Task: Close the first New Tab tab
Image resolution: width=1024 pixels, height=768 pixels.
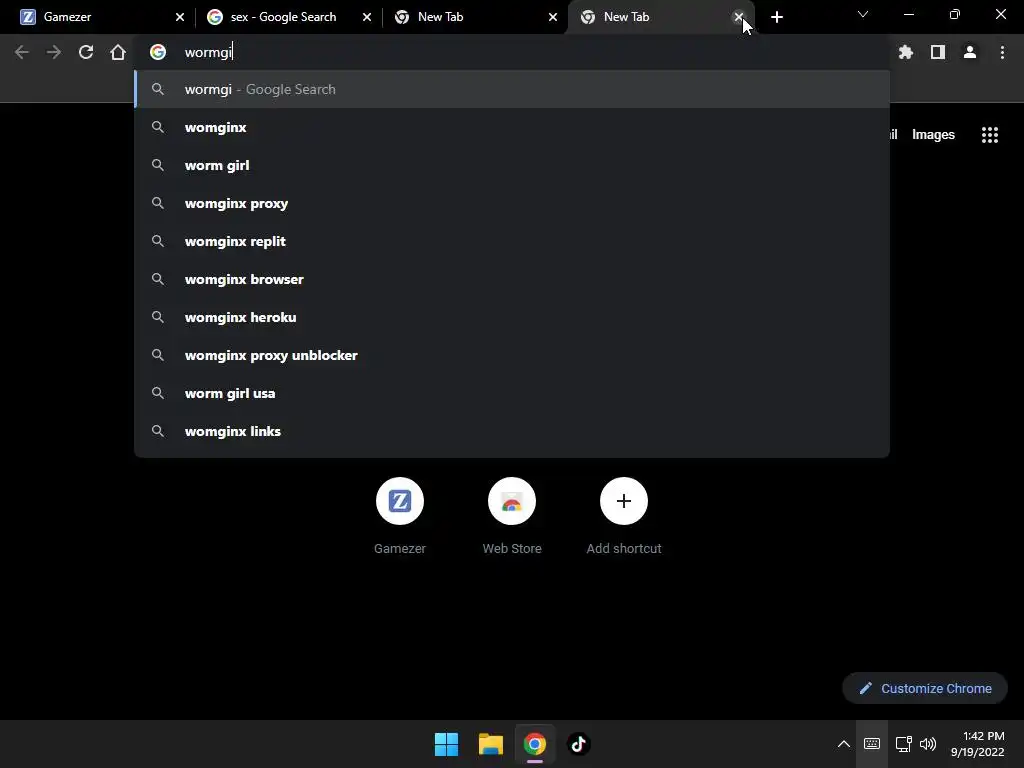Action: click(x=552, y=17)
